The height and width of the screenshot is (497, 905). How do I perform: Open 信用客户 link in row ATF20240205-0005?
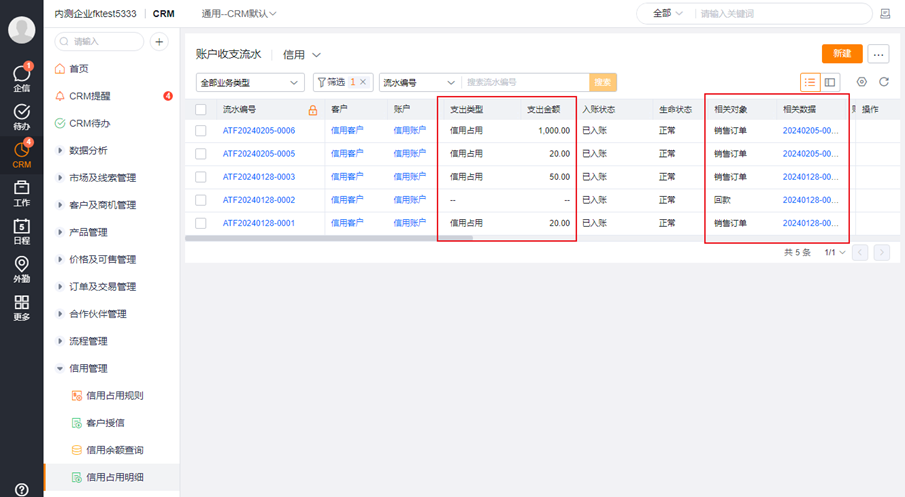click(347, 154)
